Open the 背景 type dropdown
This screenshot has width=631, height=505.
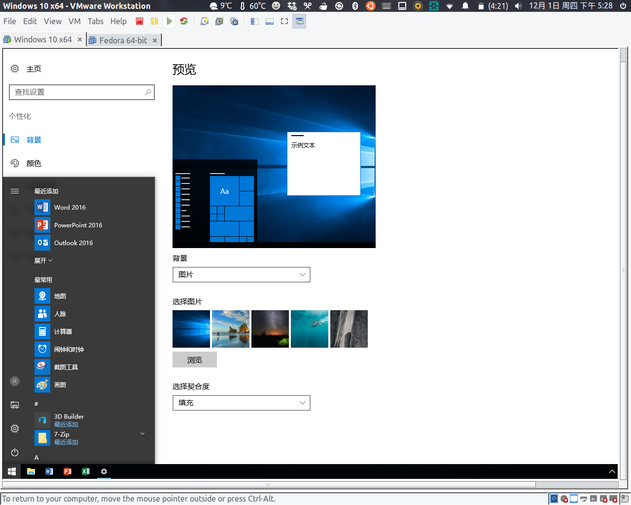click(x=241, y=274)
